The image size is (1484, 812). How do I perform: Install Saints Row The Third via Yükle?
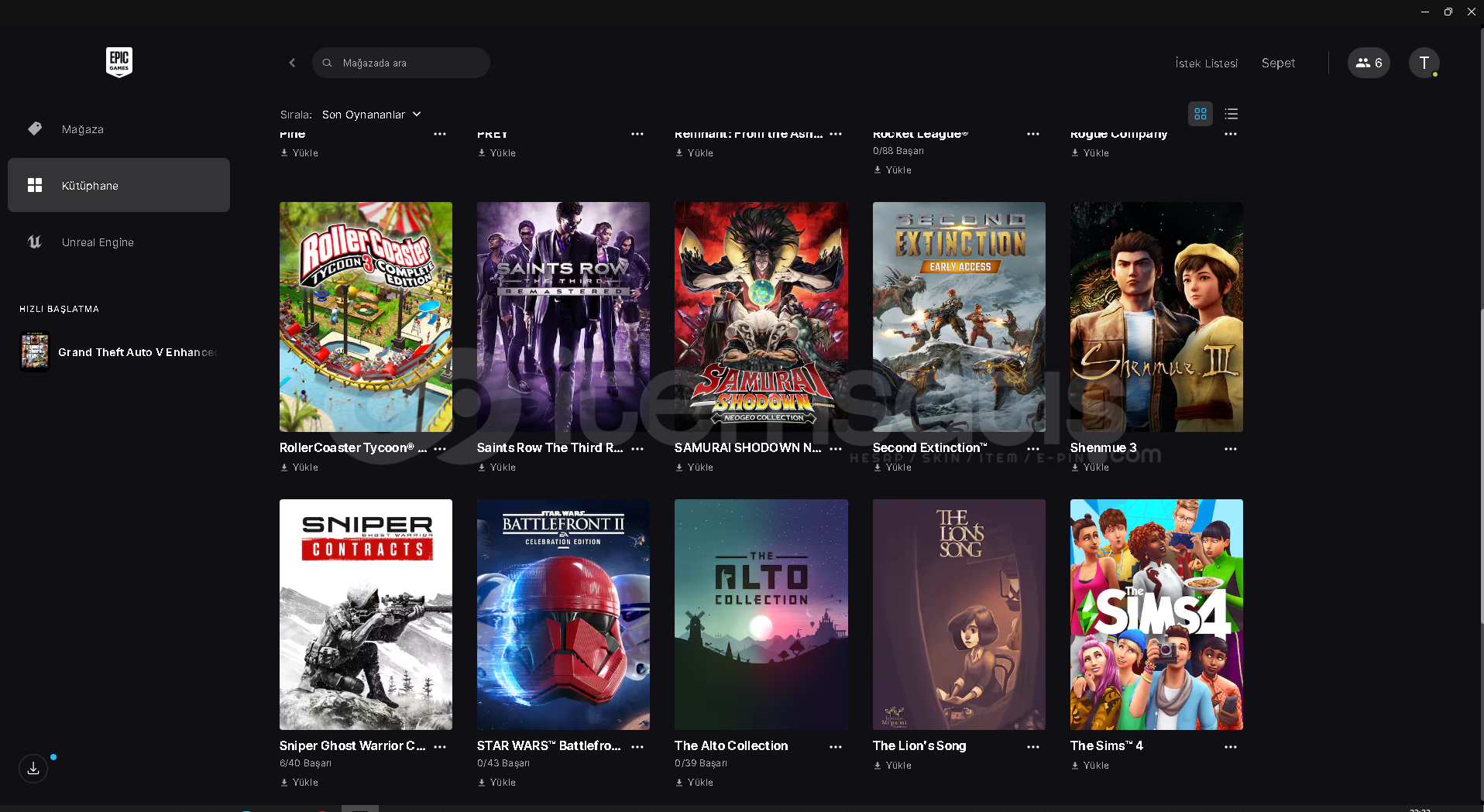pyautogui.click(x=497, y=468)
